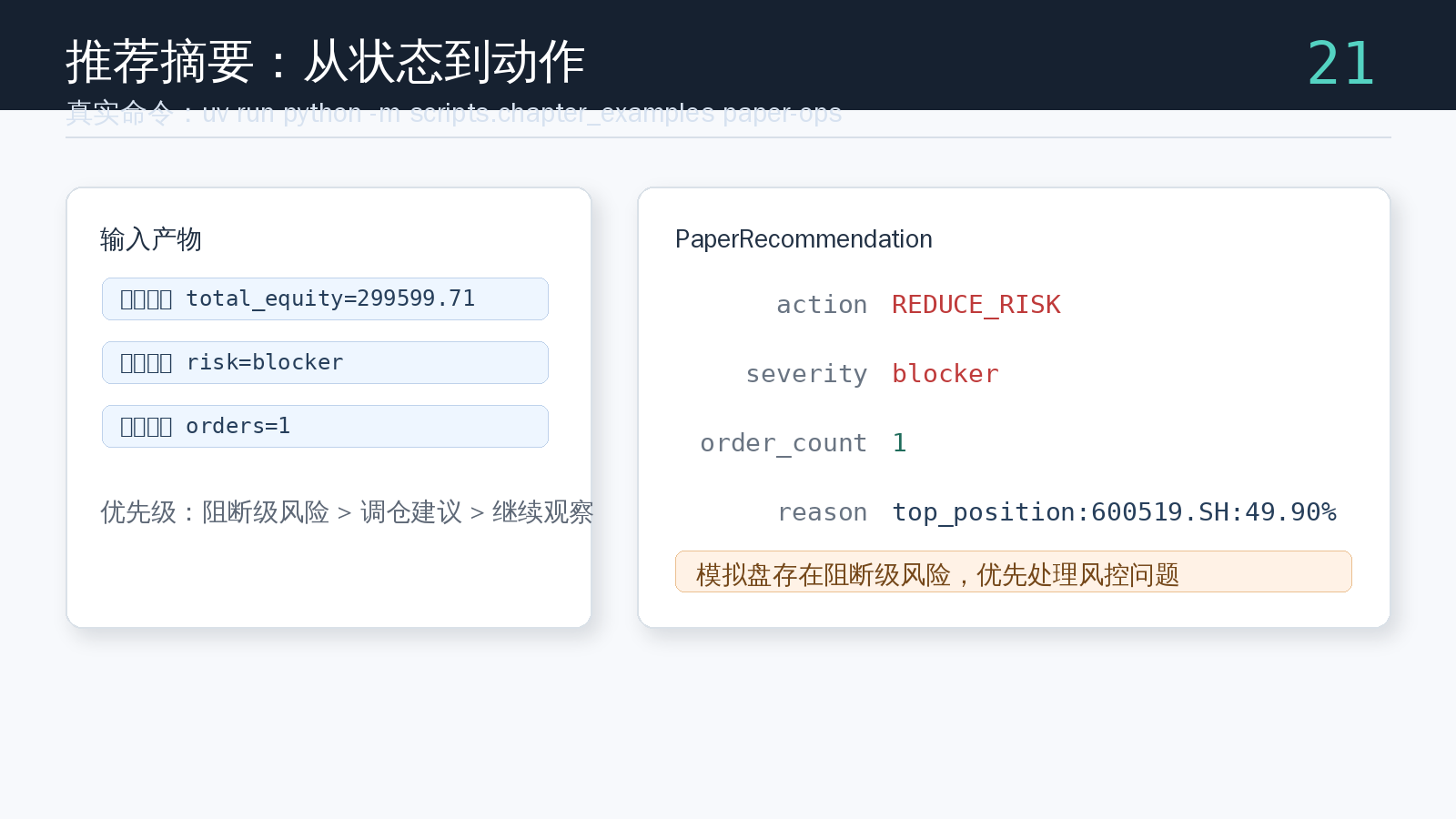The image size is (1456, 819).
Task: Select the orders=1 chip
Action: (x=325, y=426)
